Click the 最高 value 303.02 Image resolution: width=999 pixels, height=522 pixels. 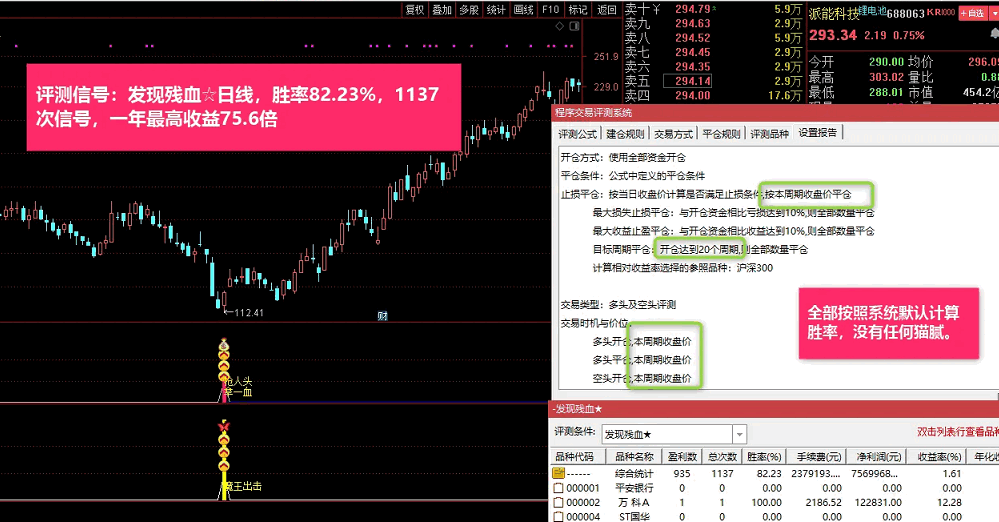pos(886,77)
